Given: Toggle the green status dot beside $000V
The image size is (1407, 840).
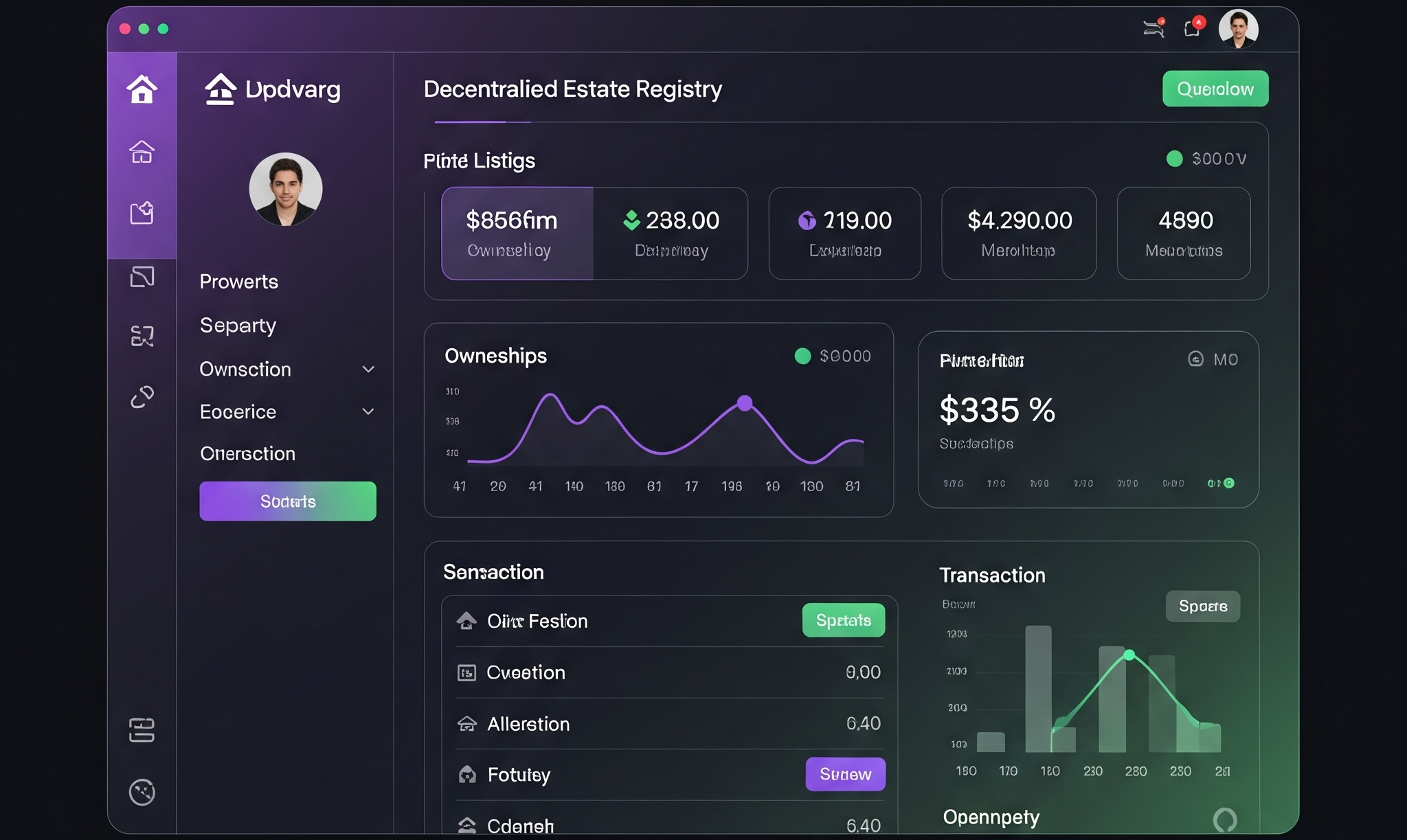Looking at the screenshot, I should (1175, 158).
